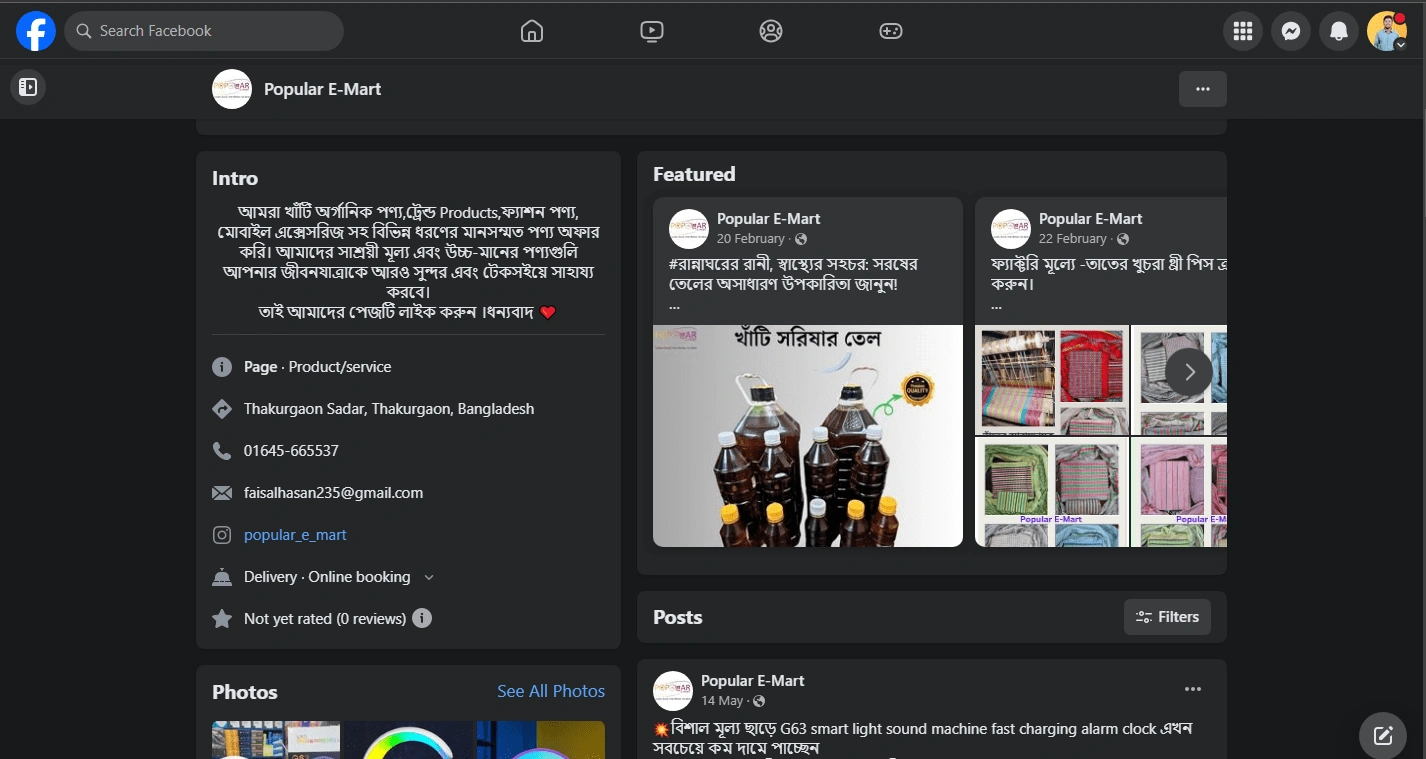Viewport: 1426px width, 759px height.
Task: Open Popular E-Mart name on 14 May post
Action: pos(753,681)
